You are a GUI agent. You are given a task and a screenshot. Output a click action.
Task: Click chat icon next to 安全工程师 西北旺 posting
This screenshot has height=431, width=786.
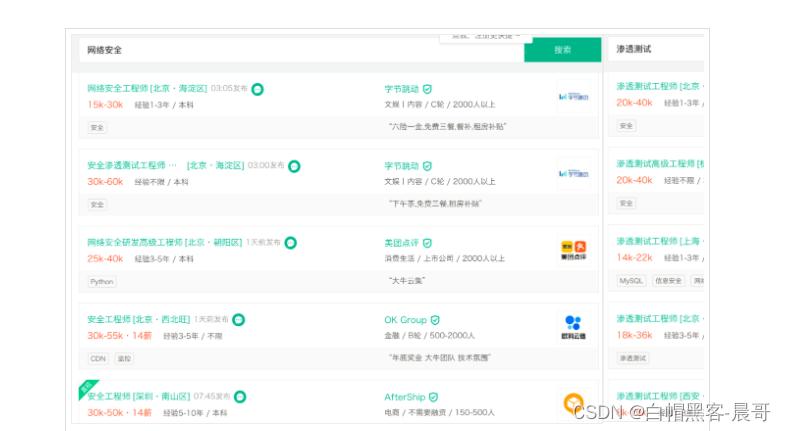coord(239,320)
